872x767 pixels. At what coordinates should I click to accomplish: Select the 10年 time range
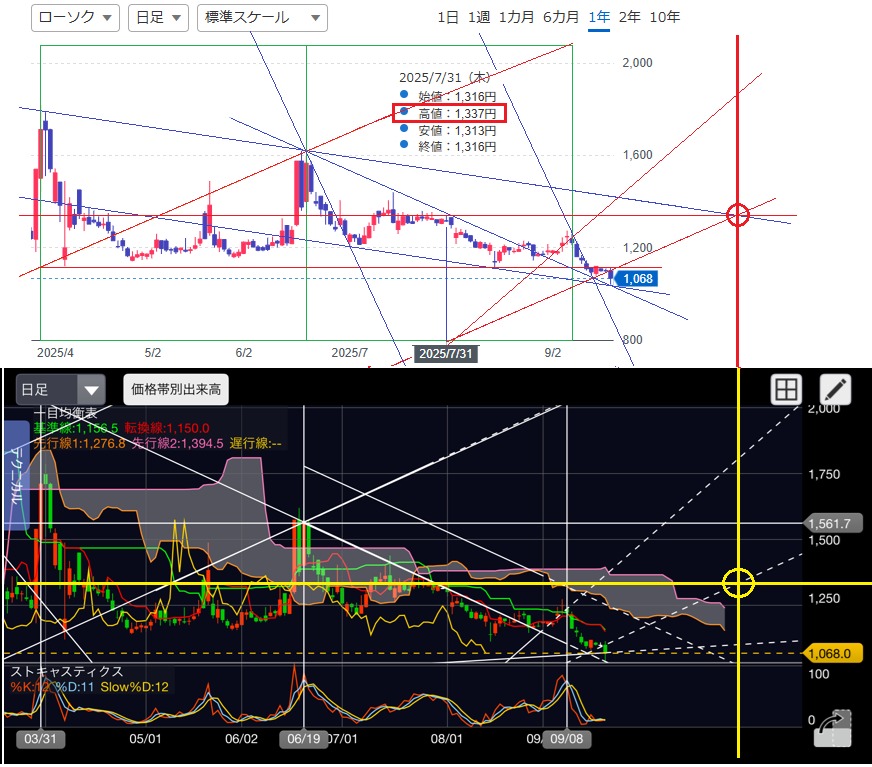665,17
